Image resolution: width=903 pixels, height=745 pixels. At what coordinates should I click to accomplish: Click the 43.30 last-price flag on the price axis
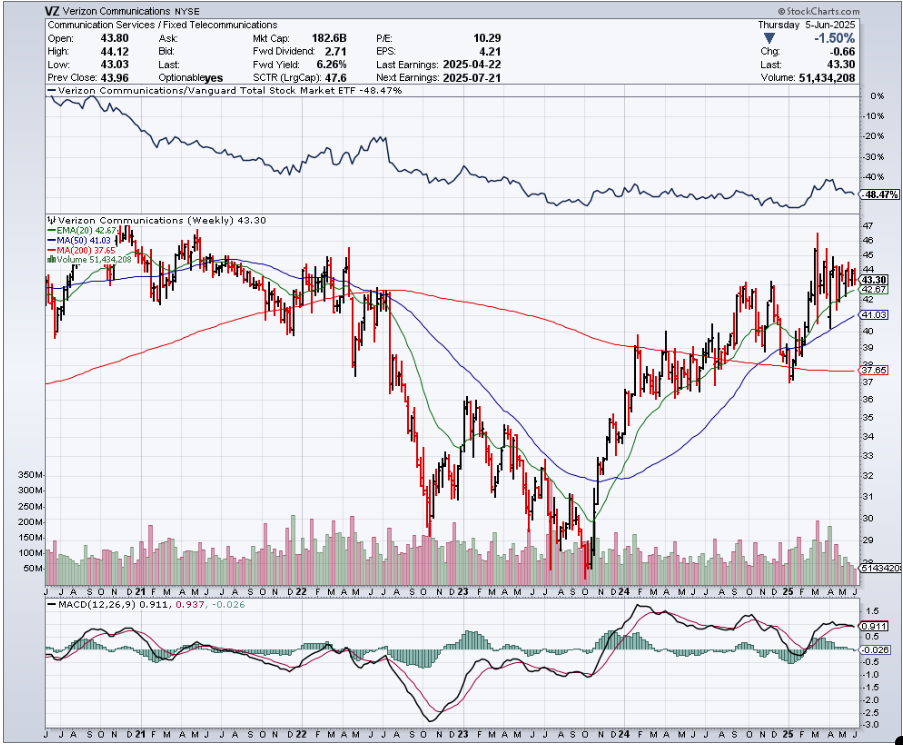[873, 279]
